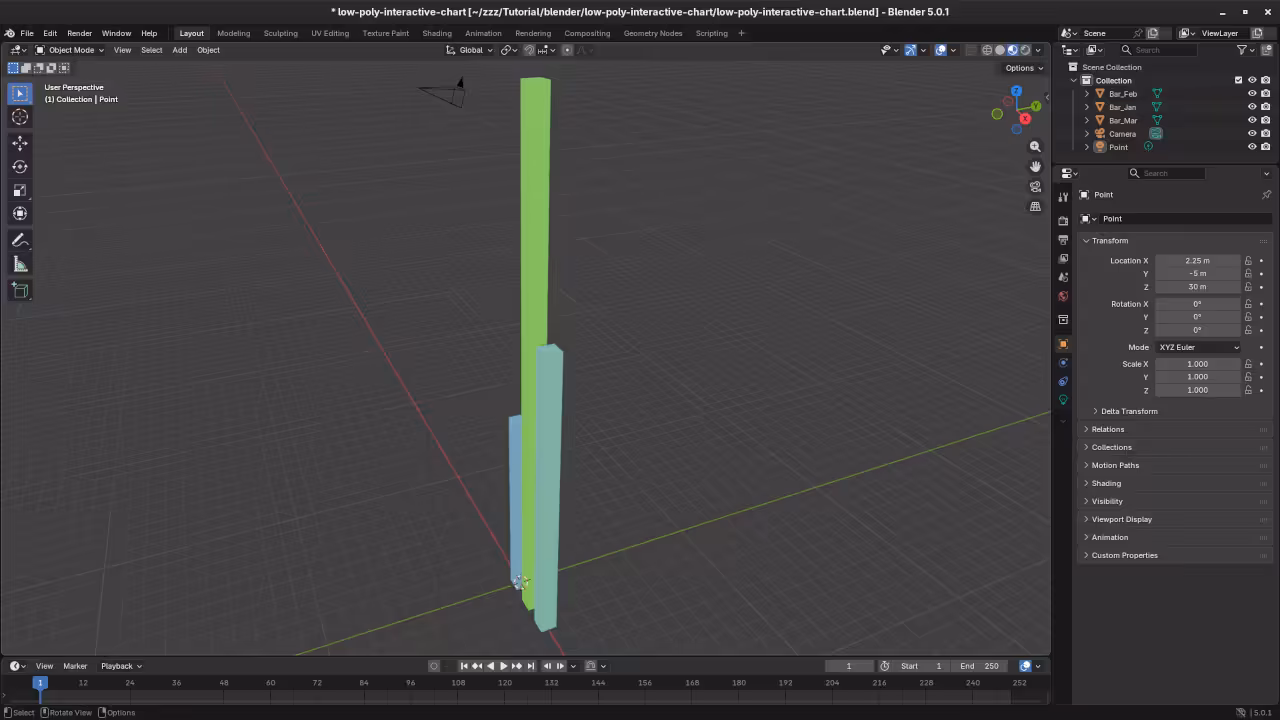Disable Bar_Mar render visibility
1280x720 pixels.
pyautogui.click(x=1266, y=120)
